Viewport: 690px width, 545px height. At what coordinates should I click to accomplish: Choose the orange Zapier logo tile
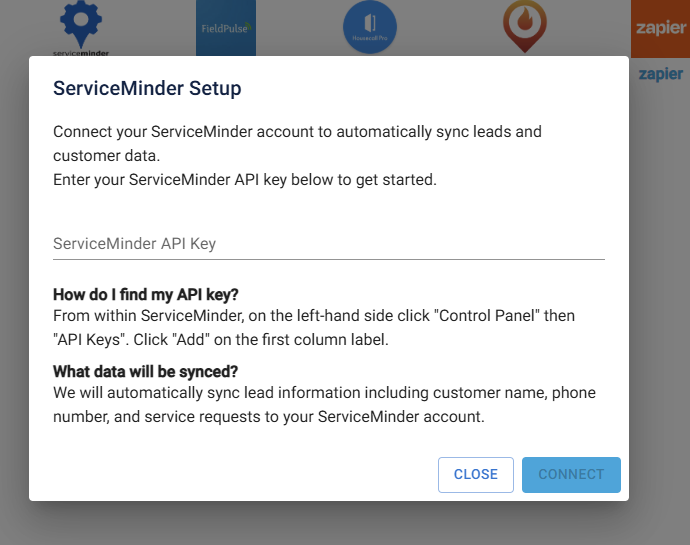coord(660,28)
